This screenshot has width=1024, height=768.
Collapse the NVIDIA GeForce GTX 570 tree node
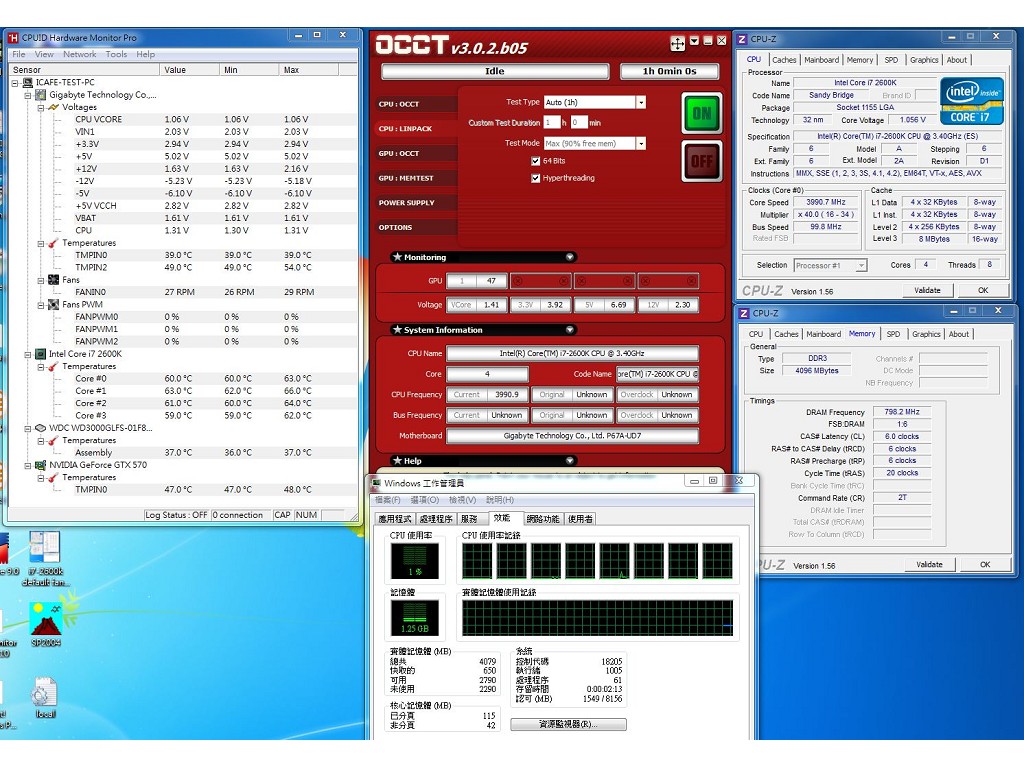pyautogui.click(x=28, y=466)
